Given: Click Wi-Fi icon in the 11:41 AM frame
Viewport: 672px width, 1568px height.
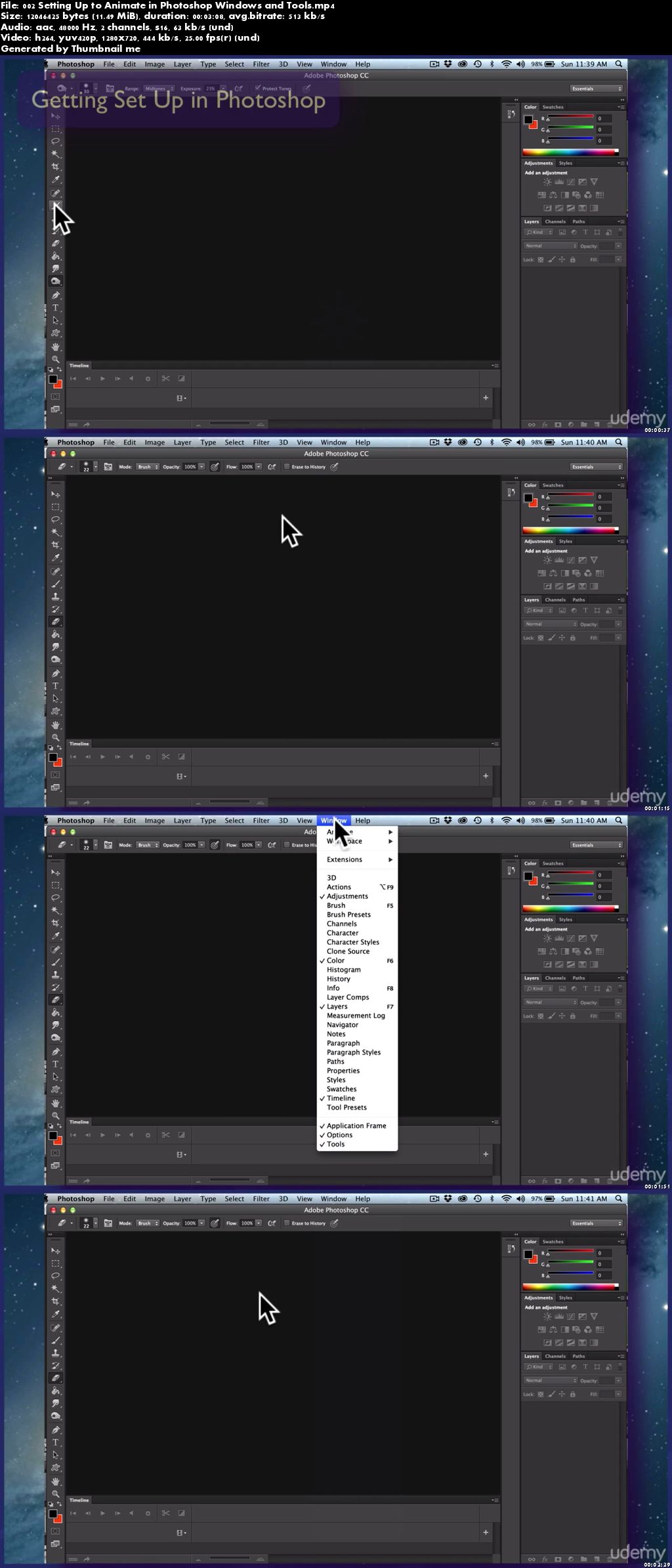Looking at the screenshot, I should click(x=506, y=1199).
